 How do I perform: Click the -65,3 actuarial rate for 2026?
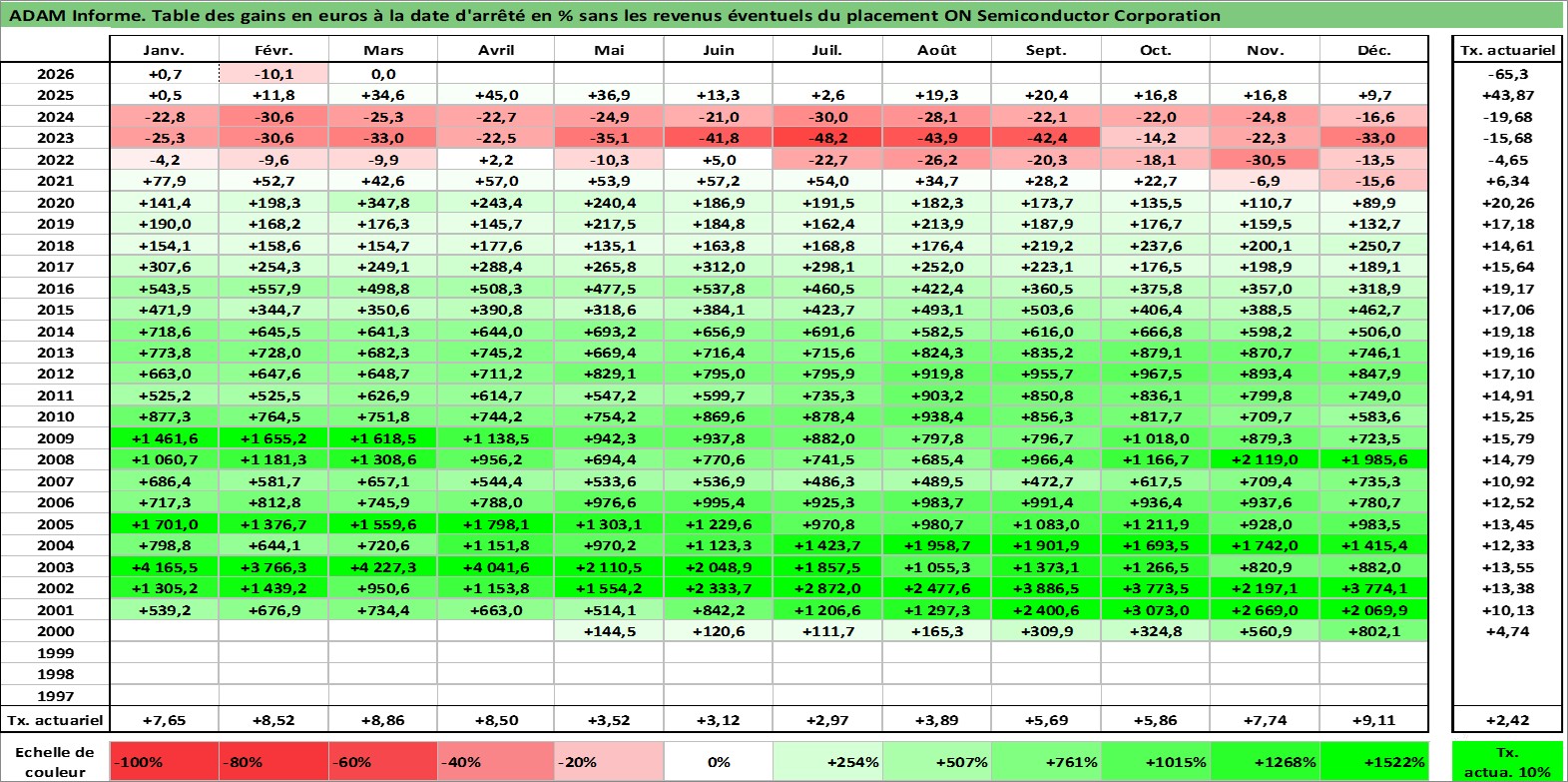click(1507, 74)
